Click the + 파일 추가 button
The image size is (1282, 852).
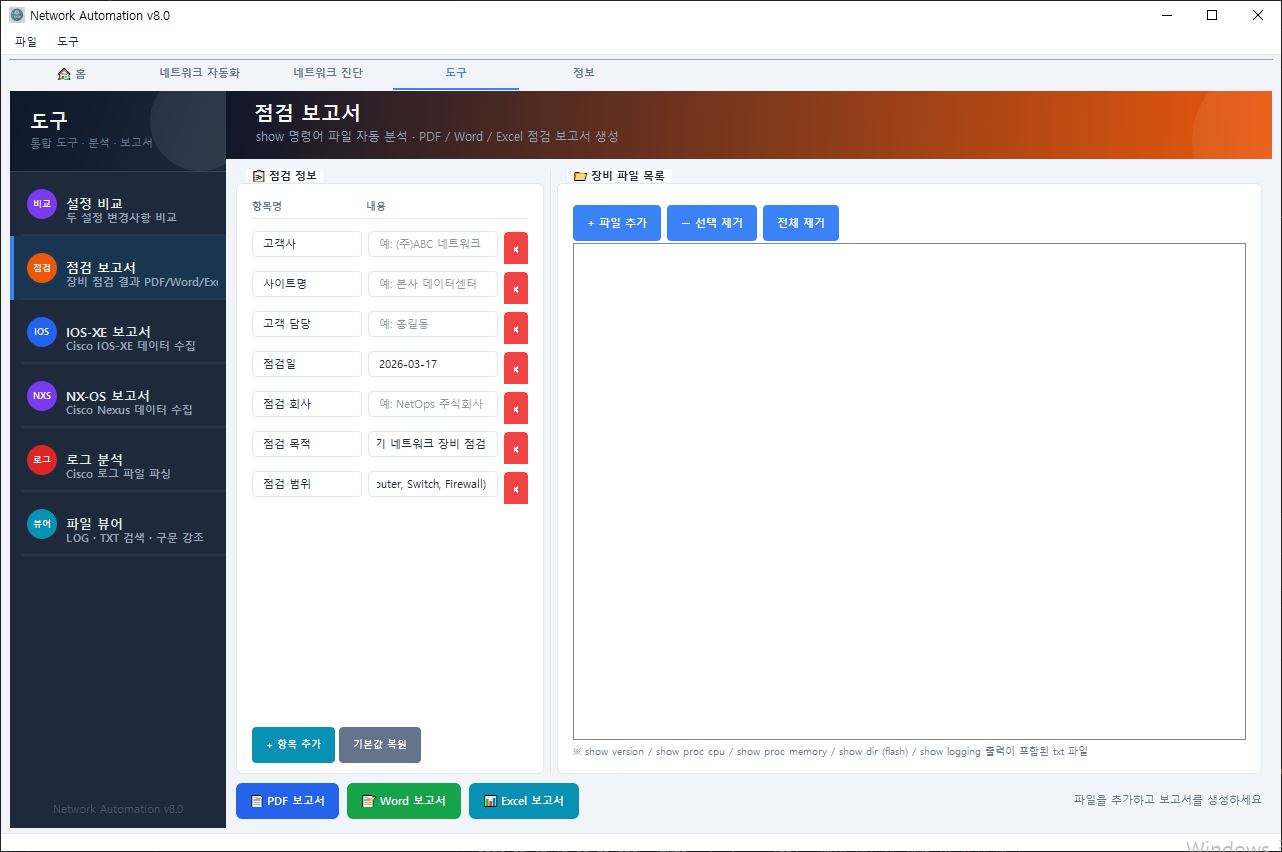(617, 223)
